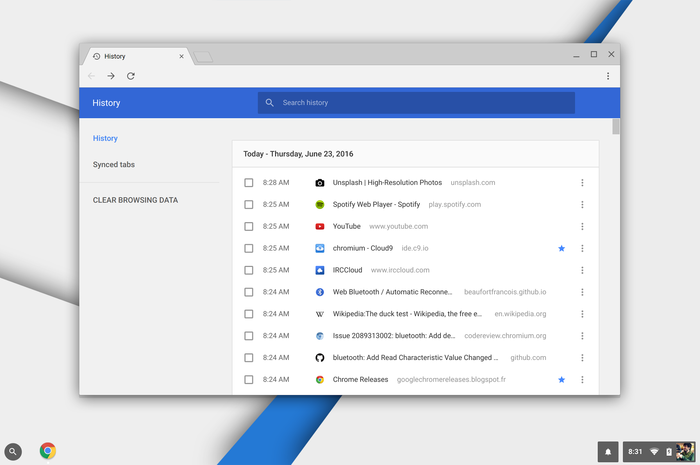Open the launcher search button in shelf
This screenshot has width=700, height=465.
13,451
